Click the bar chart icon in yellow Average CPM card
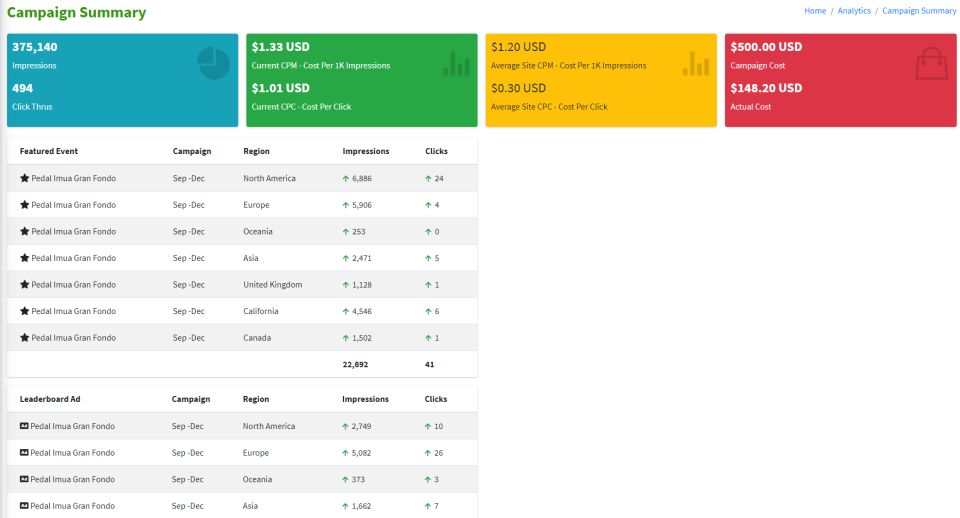This screenshot has width=960, height=518. click(695, 64)
